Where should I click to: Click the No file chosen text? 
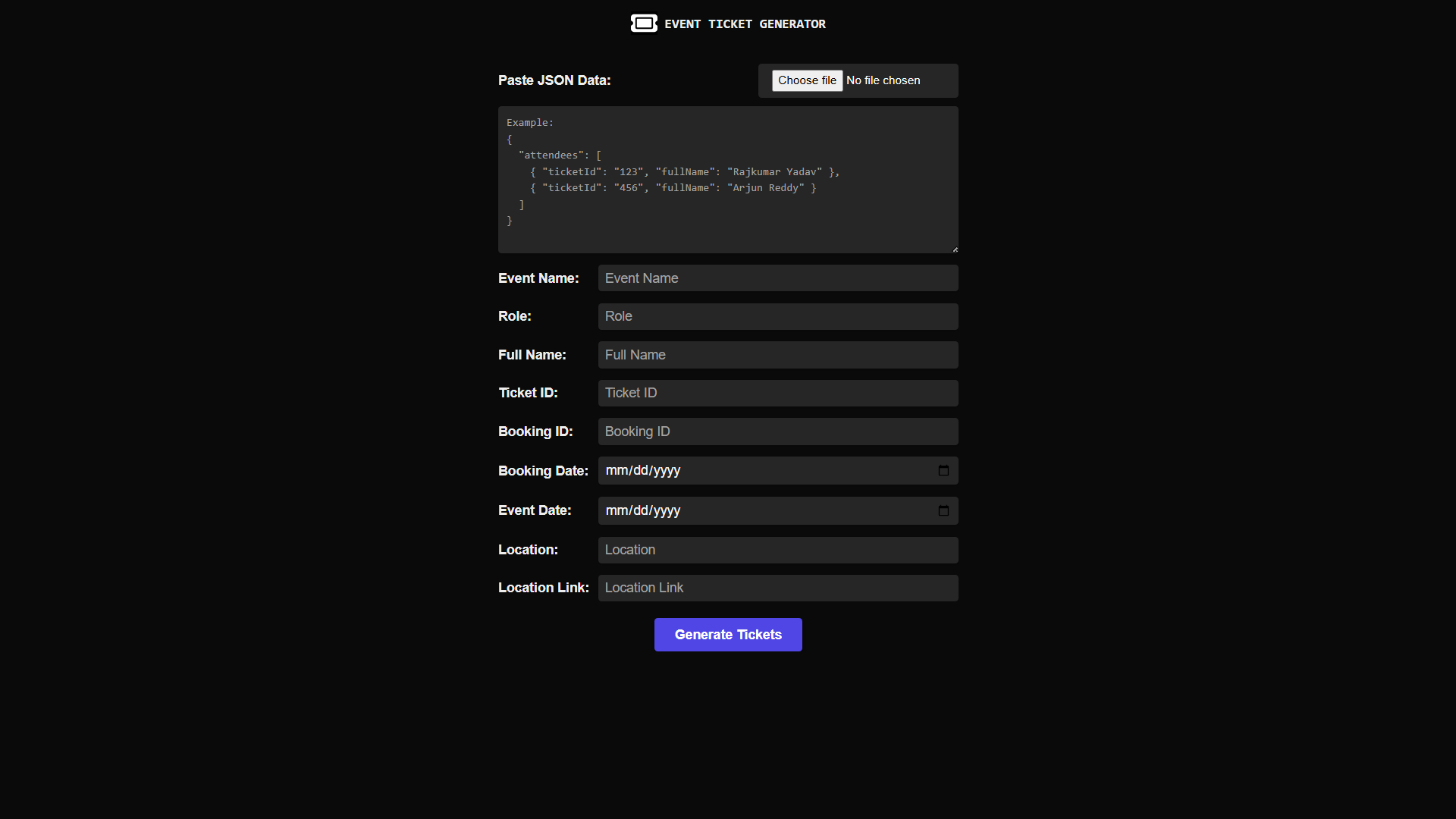pos(883,80)
